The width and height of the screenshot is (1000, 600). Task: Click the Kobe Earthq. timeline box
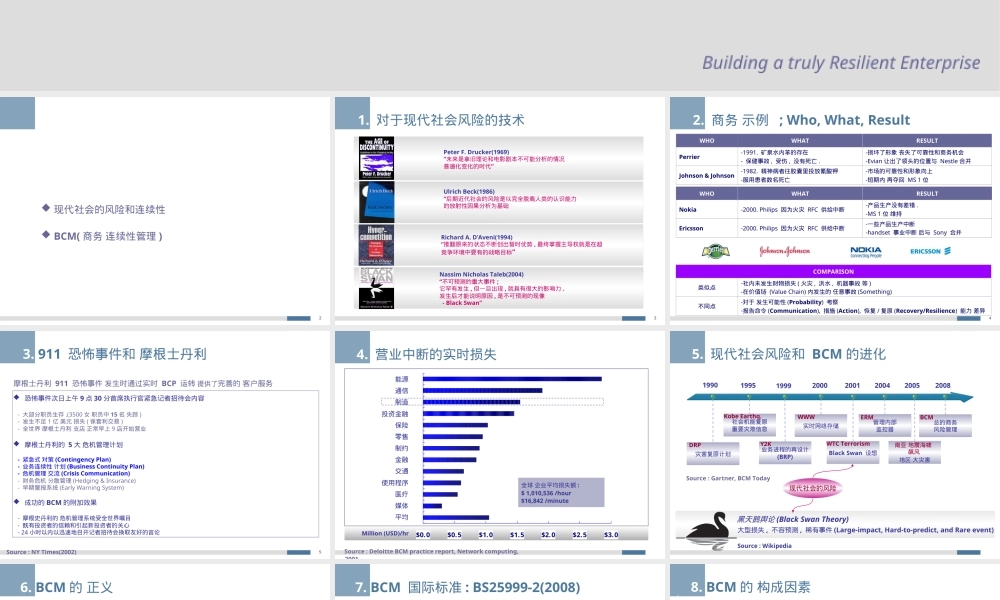pos(749,424)
